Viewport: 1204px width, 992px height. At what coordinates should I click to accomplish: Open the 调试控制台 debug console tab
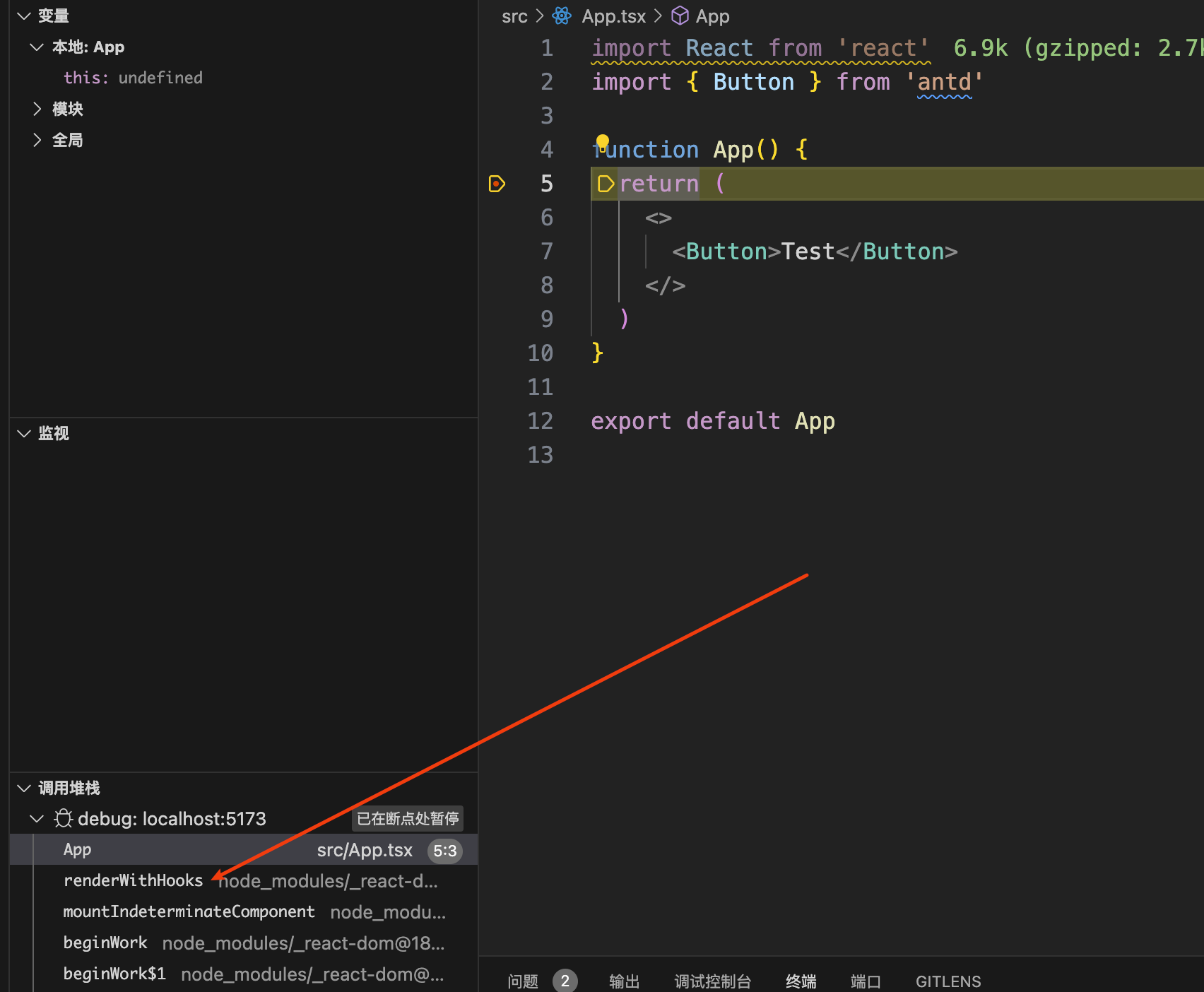click(x=712, y=981)
